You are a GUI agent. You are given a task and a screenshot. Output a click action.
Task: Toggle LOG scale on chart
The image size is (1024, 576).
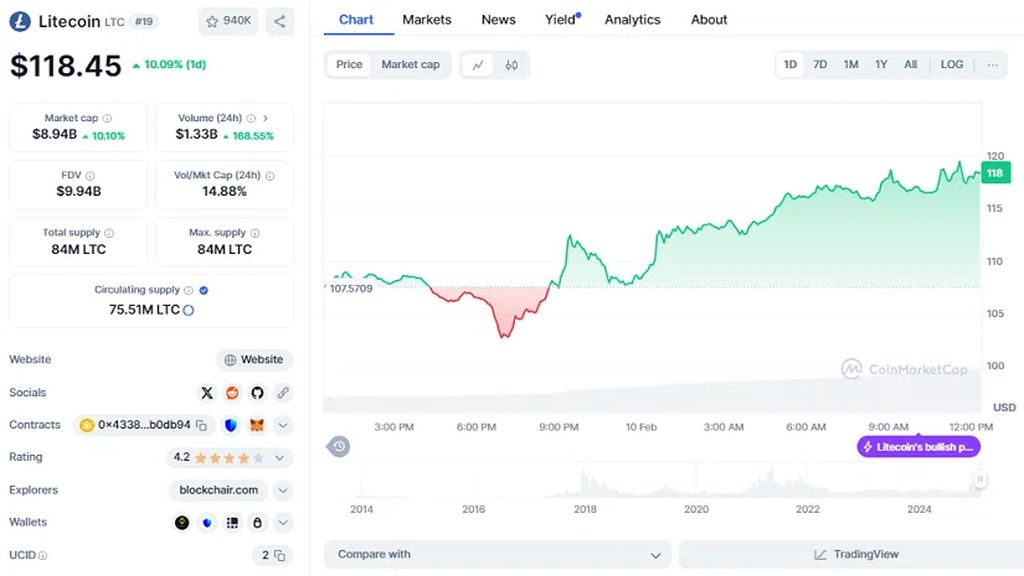point(952,65)
